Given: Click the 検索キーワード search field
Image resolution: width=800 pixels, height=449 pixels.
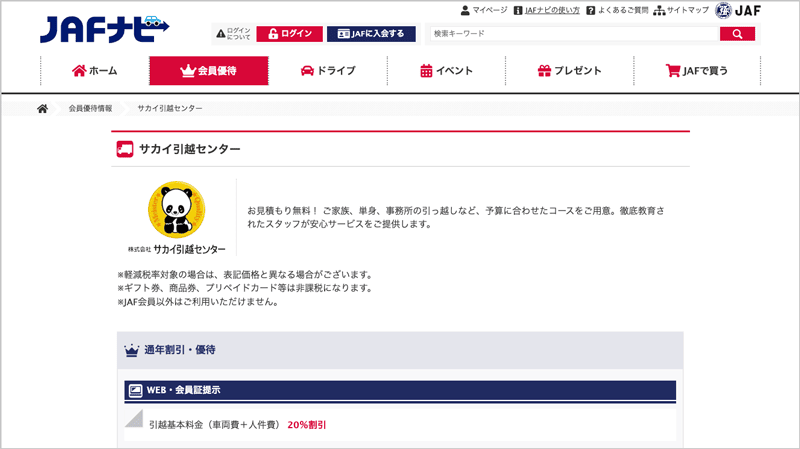Looking at the screenshot, I should (x=574, y=34).
